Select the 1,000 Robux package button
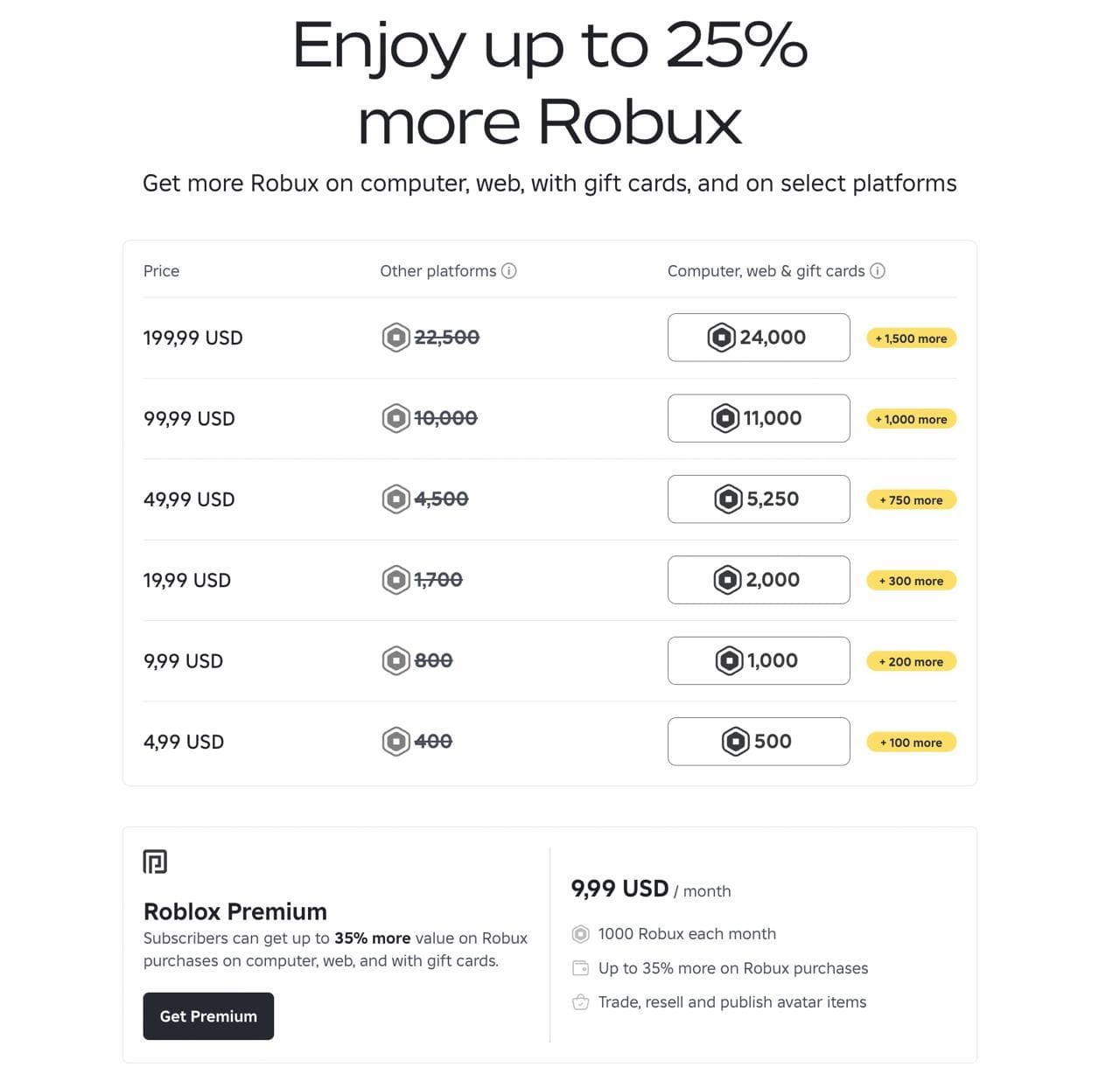1120x1074 pixels. point(758,661)
